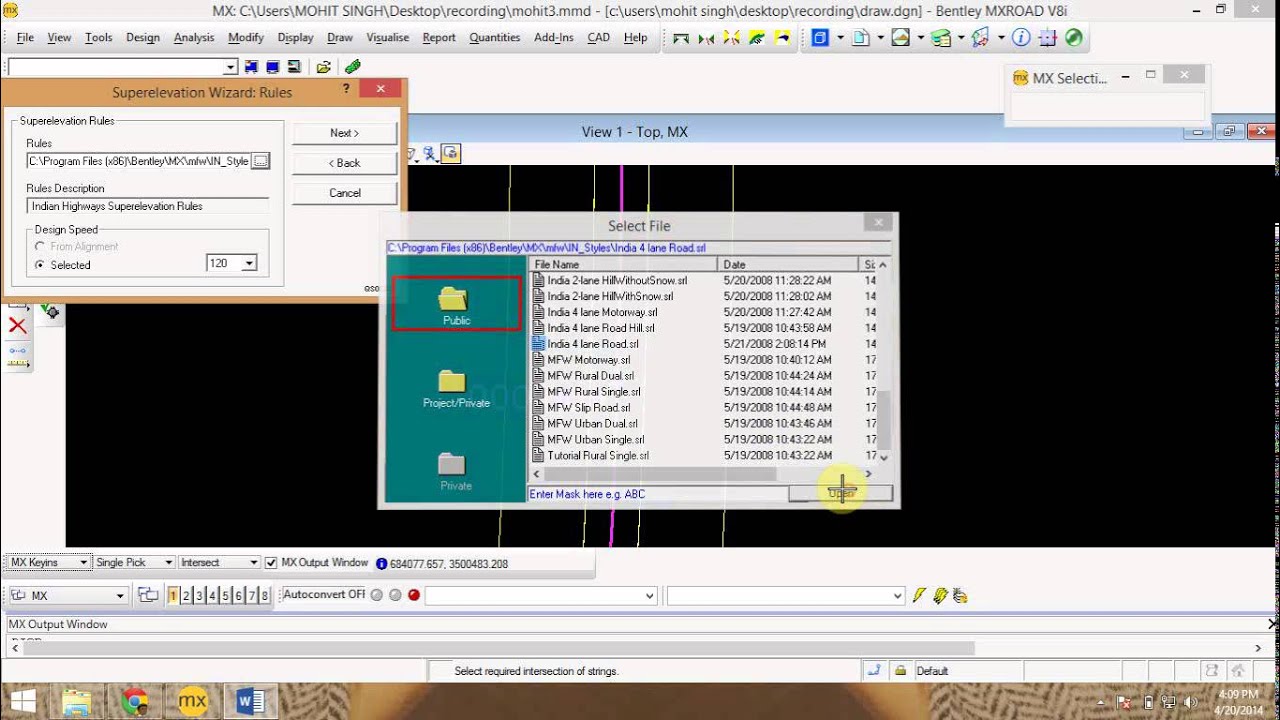This screenshot has height=720, width=1280.
Task: Open the Design menu
Action: point(142,38)
